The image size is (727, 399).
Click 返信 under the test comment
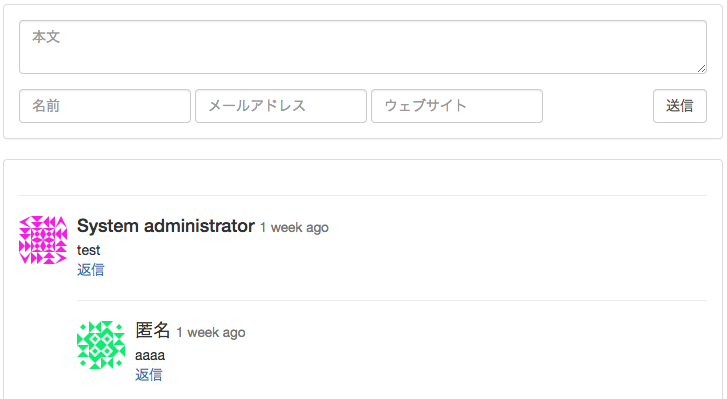pyautogui.click(x=91, y=270)
